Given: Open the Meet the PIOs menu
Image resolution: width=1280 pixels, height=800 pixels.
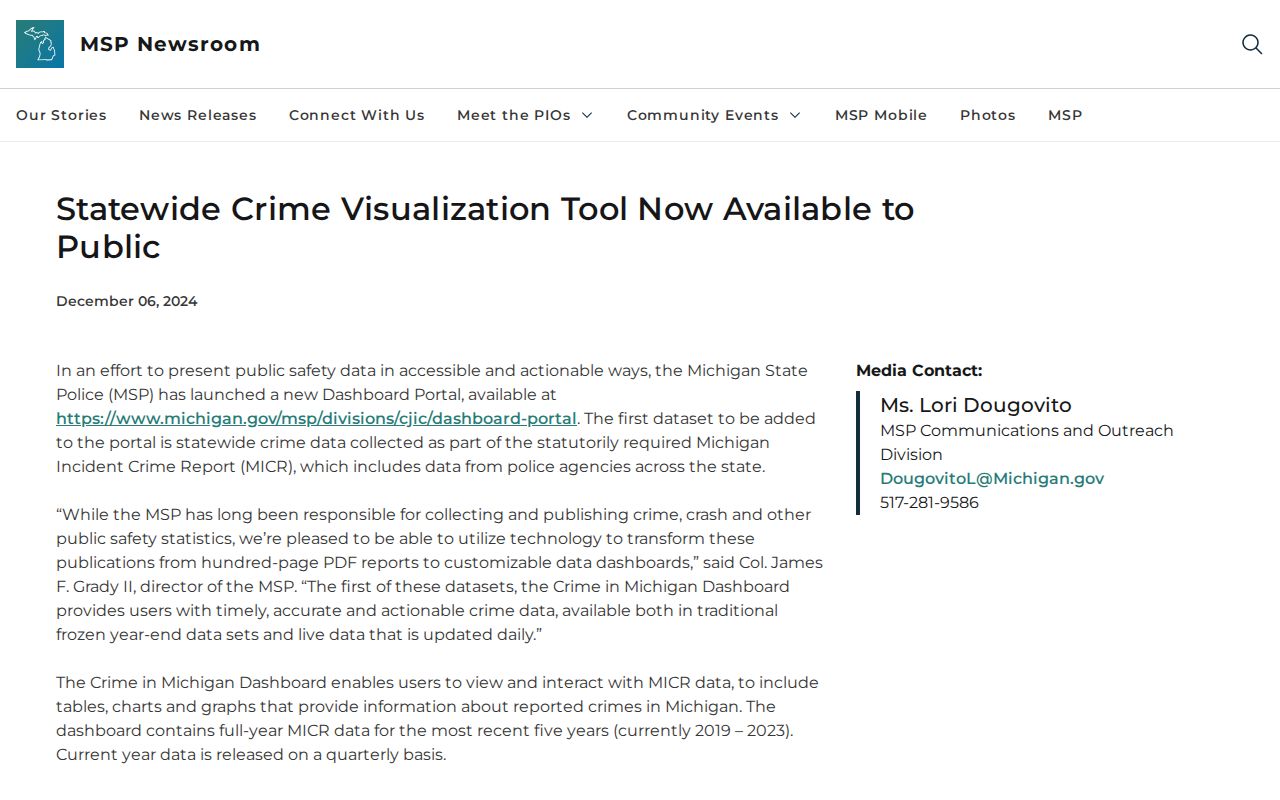Looking at the screenshot, I should tap(514, 115).
